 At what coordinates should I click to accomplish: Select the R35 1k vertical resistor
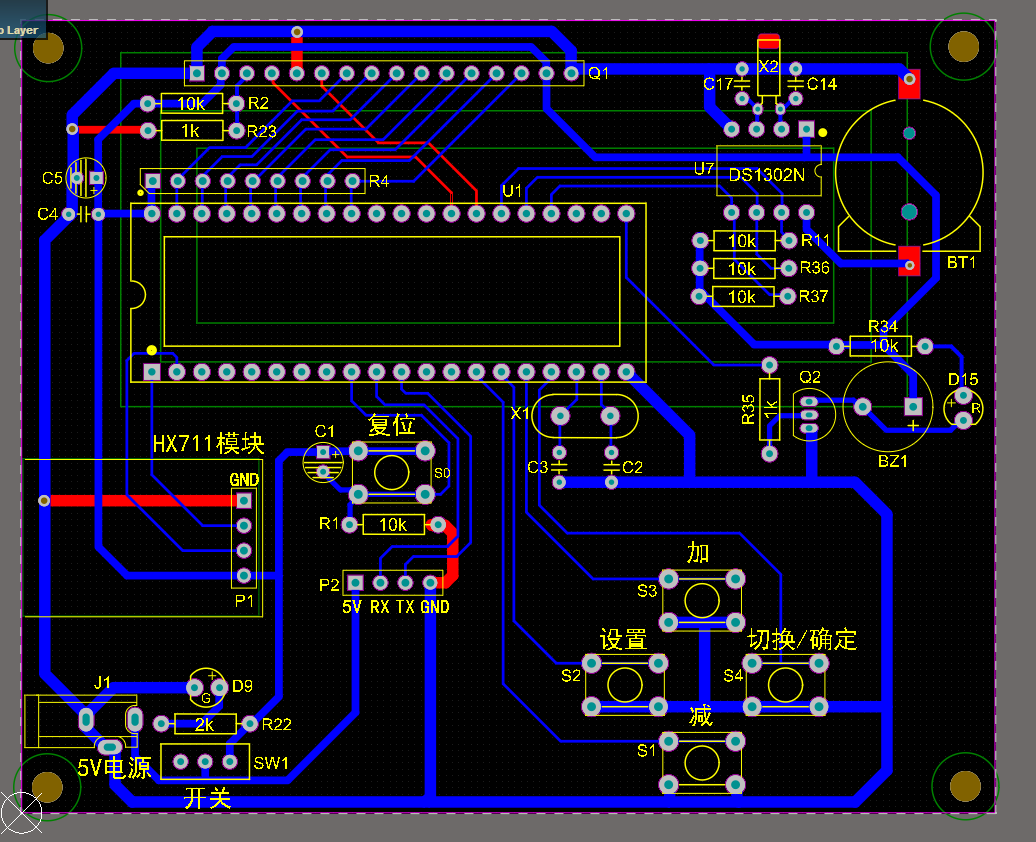(x=770, y=409)
